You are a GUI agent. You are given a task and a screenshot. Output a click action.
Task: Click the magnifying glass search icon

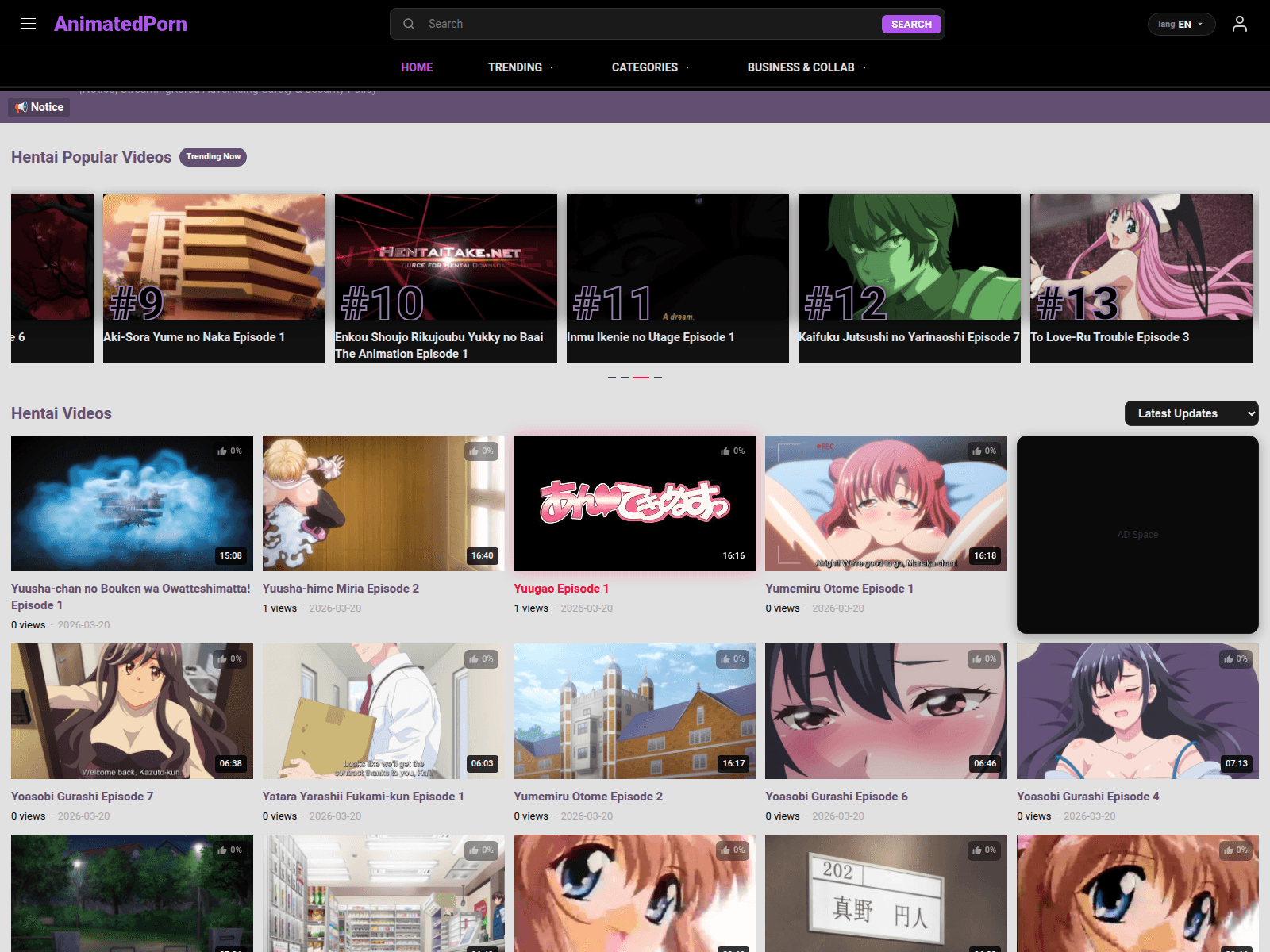click(409, 24)
